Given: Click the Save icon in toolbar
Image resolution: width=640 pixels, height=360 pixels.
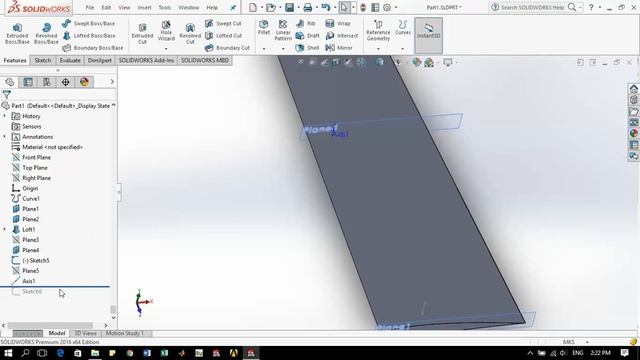Looking at the screenshot, I should [289, 7].
